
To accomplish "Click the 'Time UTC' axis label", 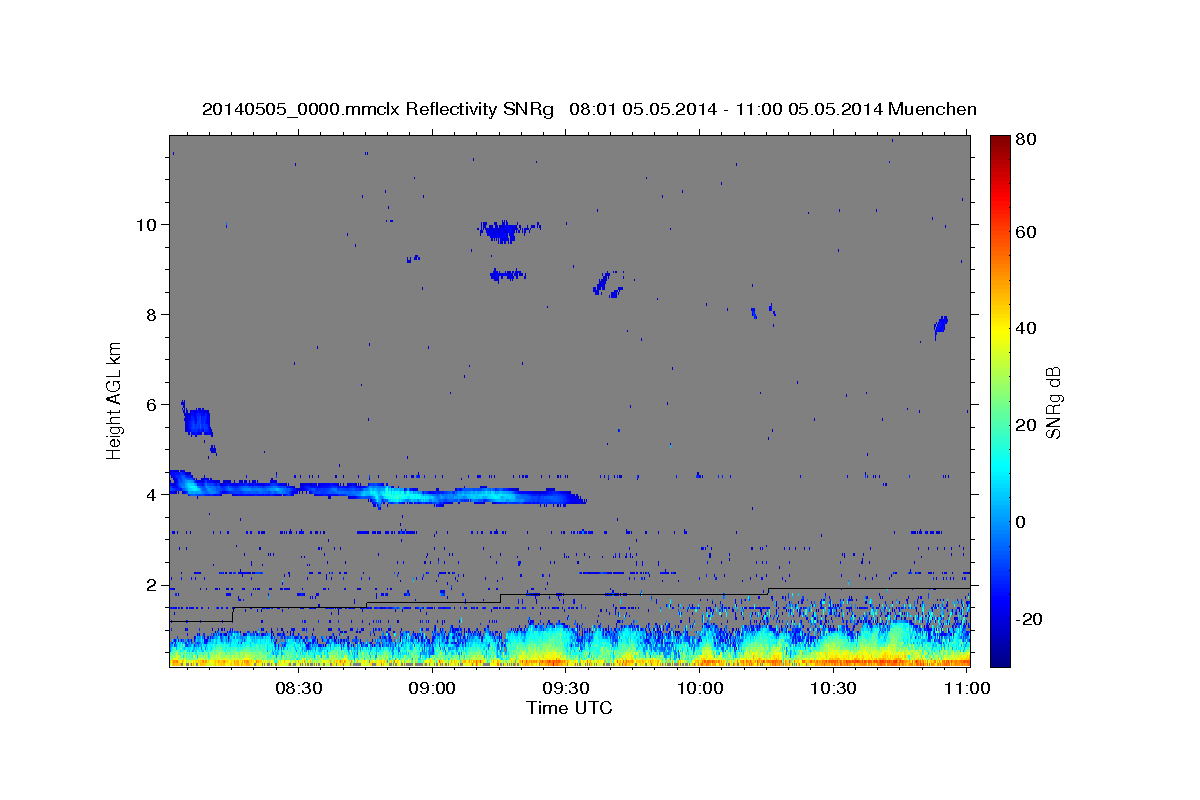I will click(569, 708).
